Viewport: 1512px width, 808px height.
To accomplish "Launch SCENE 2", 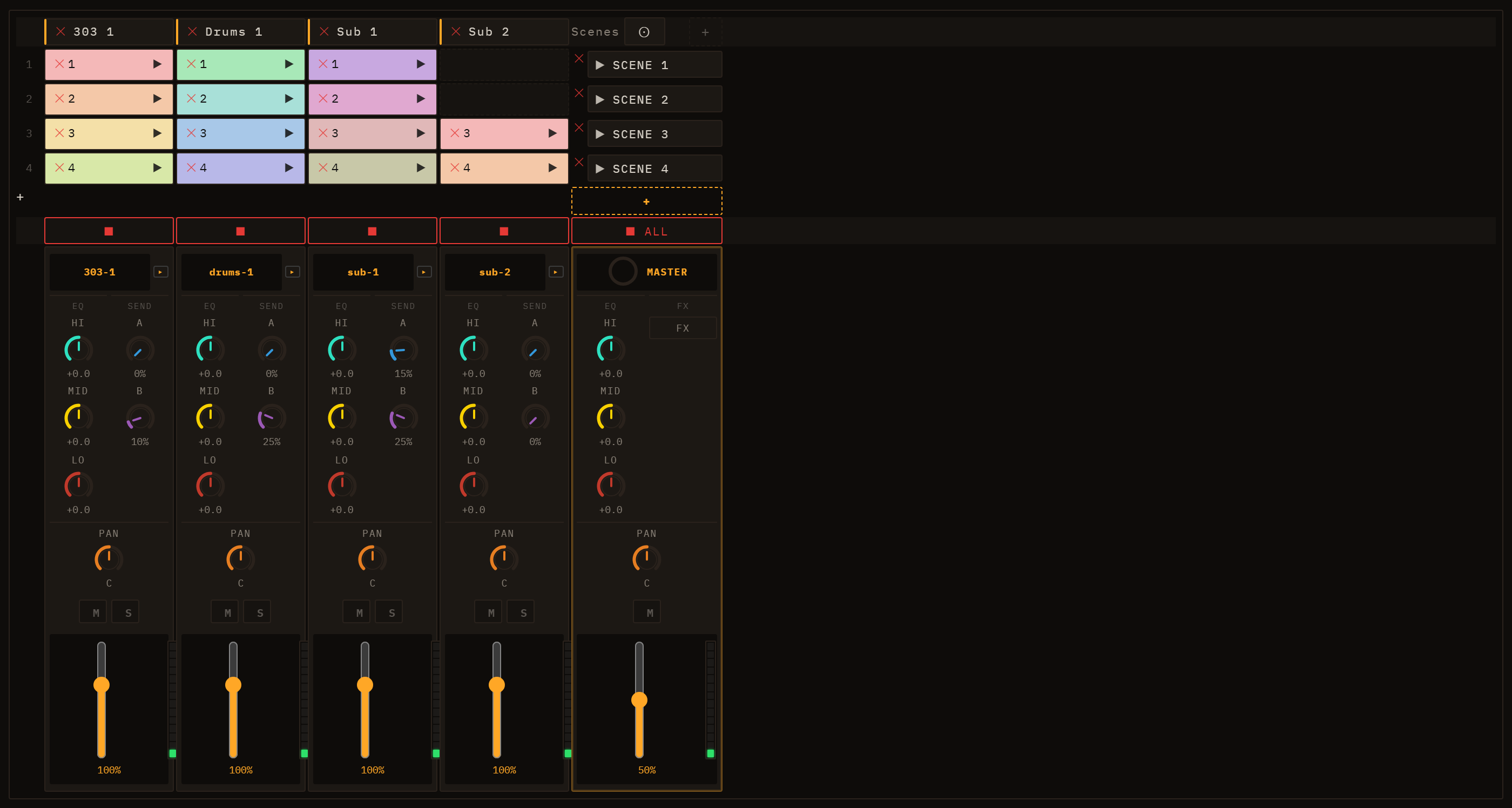I will pos(654,99).
